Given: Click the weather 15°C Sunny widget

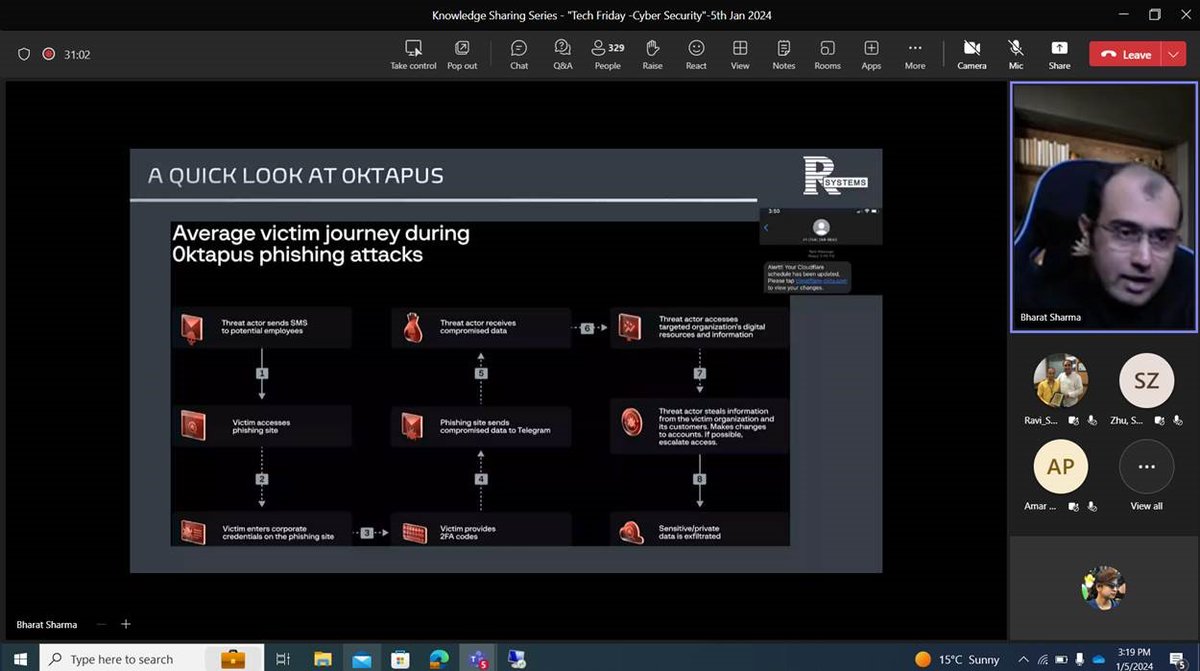Looking at the screenshot, I should [x=957, y=659].
